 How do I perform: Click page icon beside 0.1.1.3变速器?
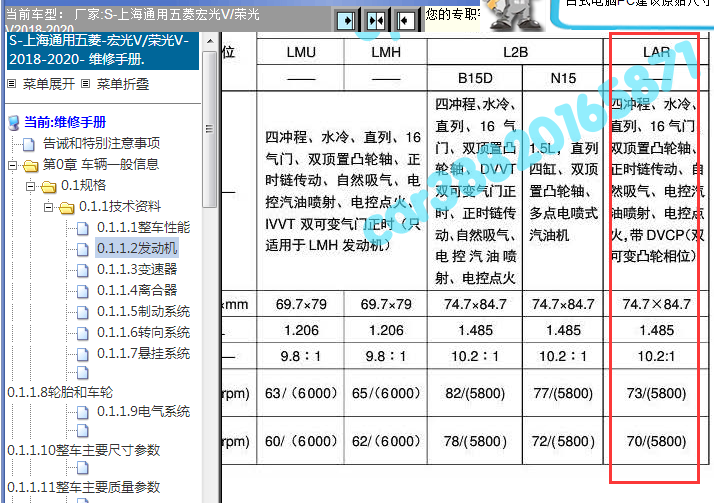coord(82,270)
